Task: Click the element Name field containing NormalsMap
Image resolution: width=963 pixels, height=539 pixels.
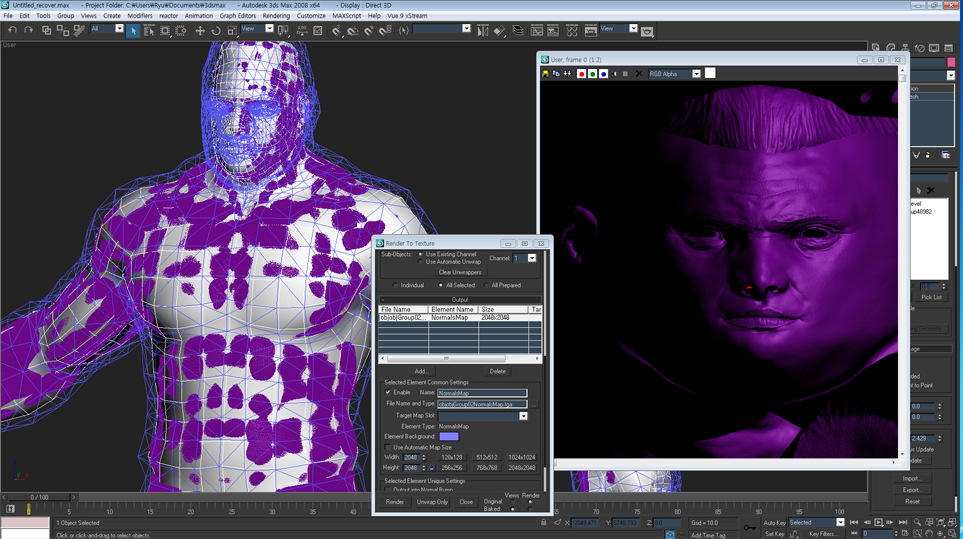Action: tap(482, 393)
